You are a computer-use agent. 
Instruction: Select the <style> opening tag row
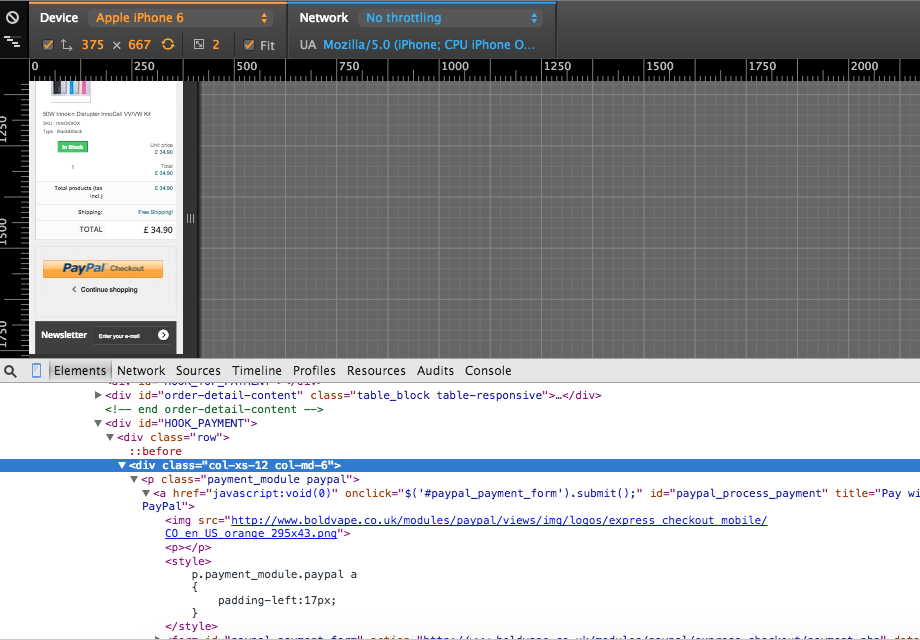coord(188,561)
